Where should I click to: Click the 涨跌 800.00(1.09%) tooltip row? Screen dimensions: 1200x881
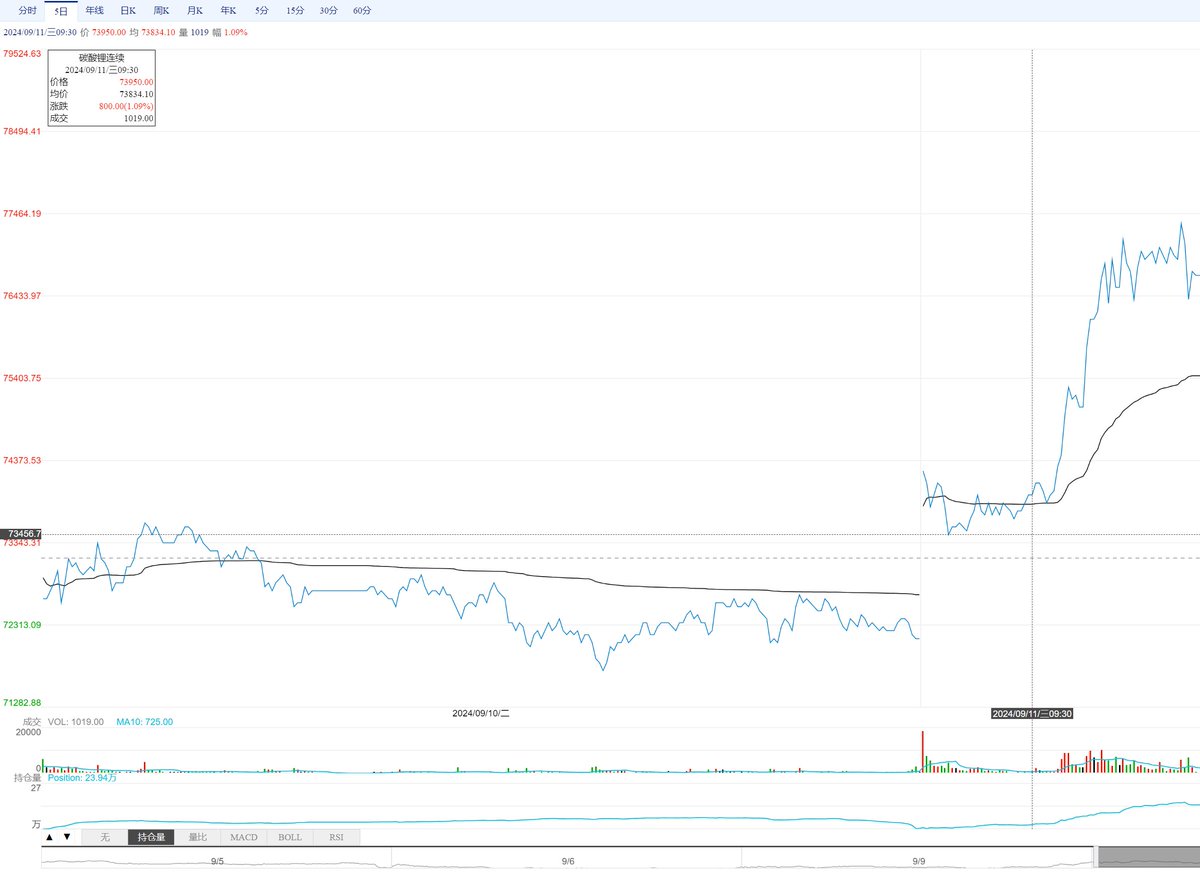pos(101,106)
